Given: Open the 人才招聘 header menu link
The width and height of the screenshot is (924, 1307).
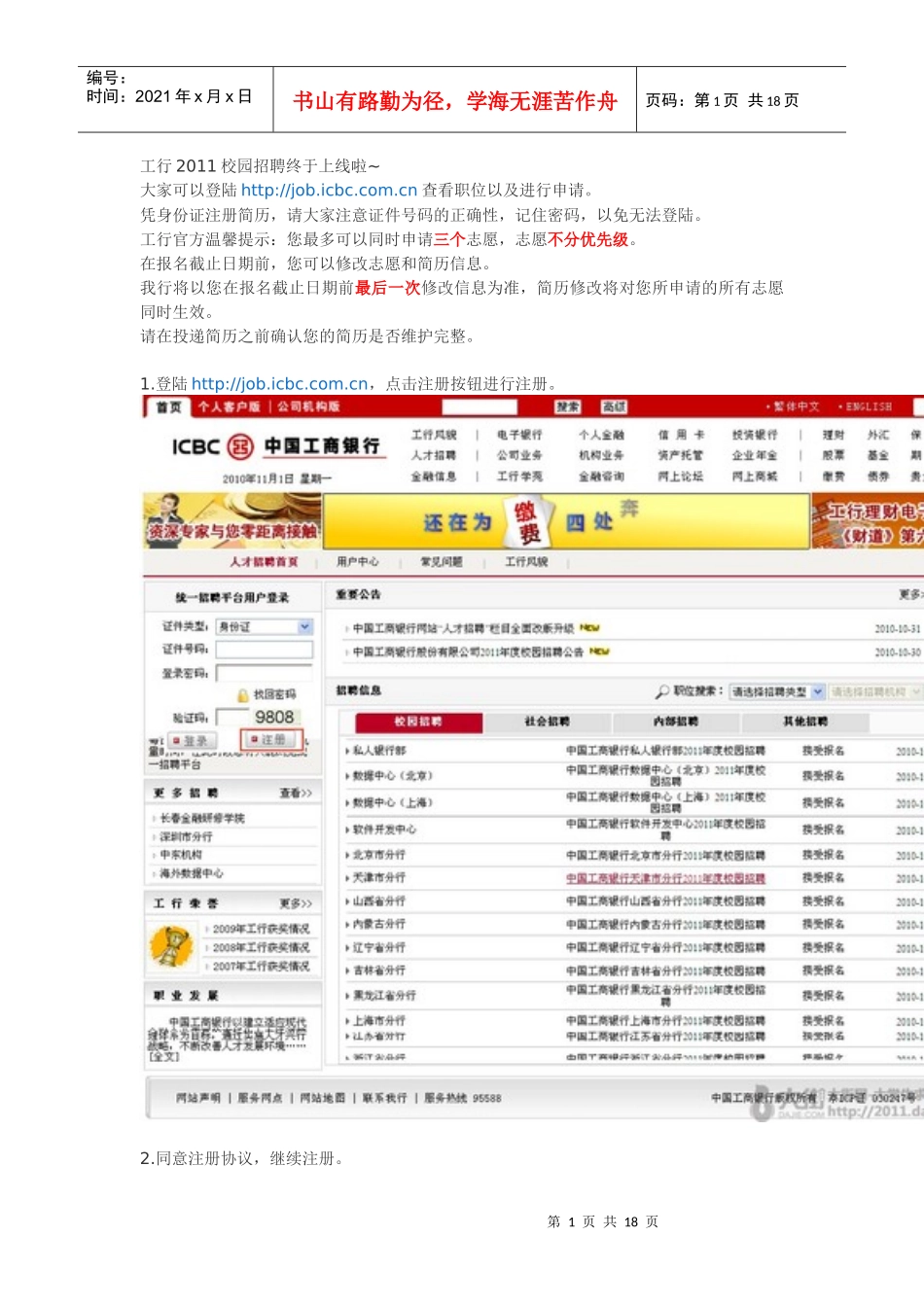Looking at the screenshot, I should (x=433, y=455).
